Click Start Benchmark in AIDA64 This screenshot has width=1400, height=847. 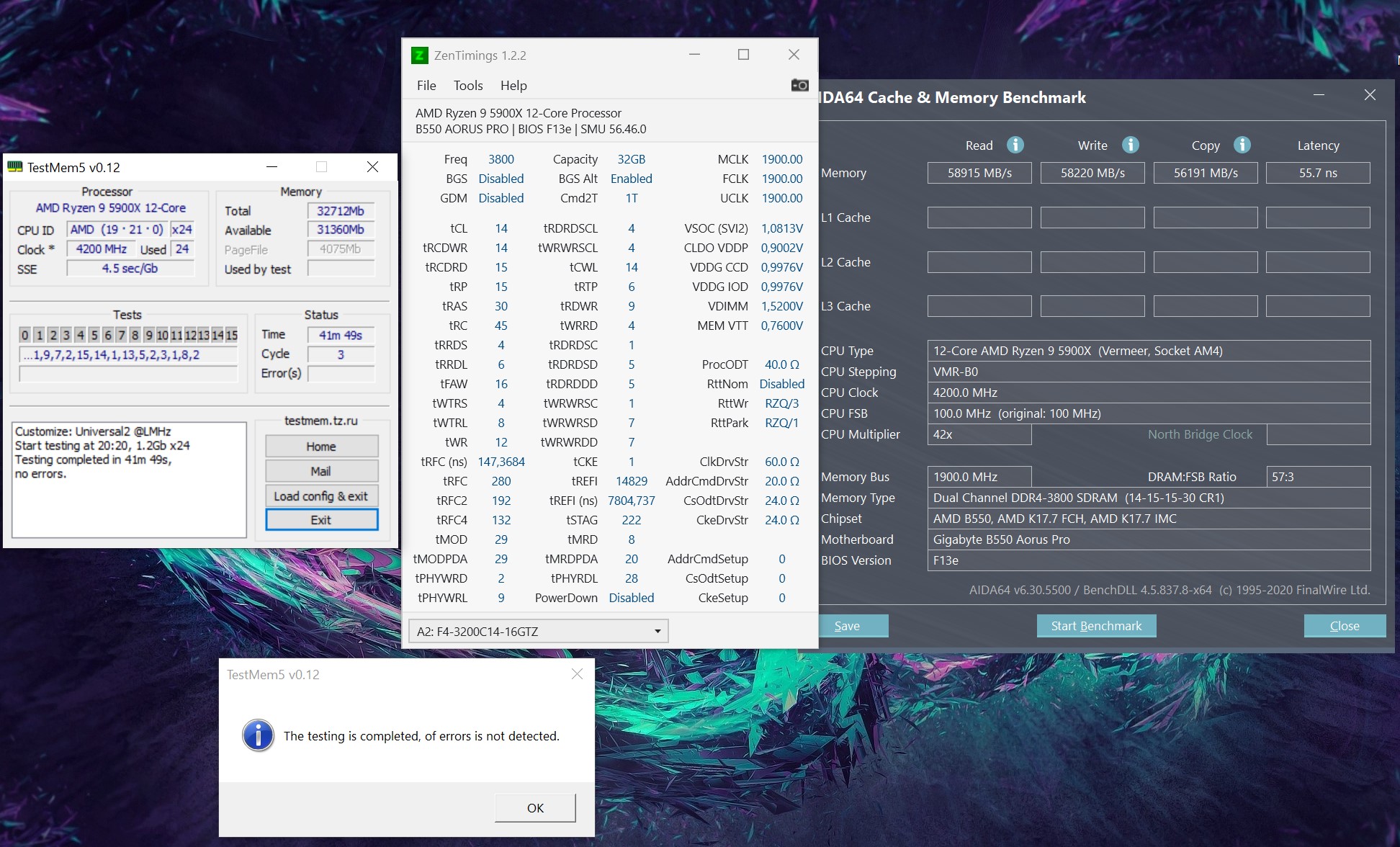tap(1096, 626)
